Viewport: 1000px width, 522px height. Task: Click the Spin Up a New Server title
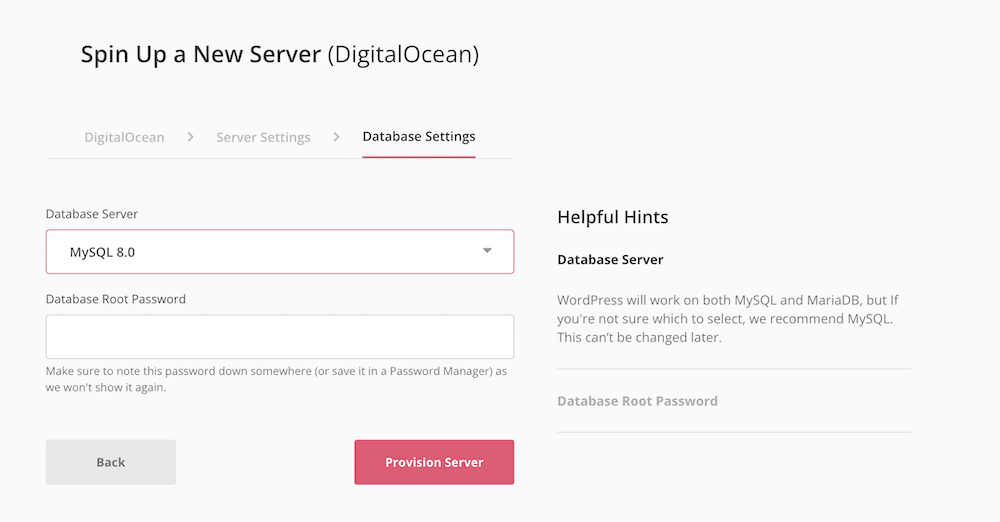(280, 54)
